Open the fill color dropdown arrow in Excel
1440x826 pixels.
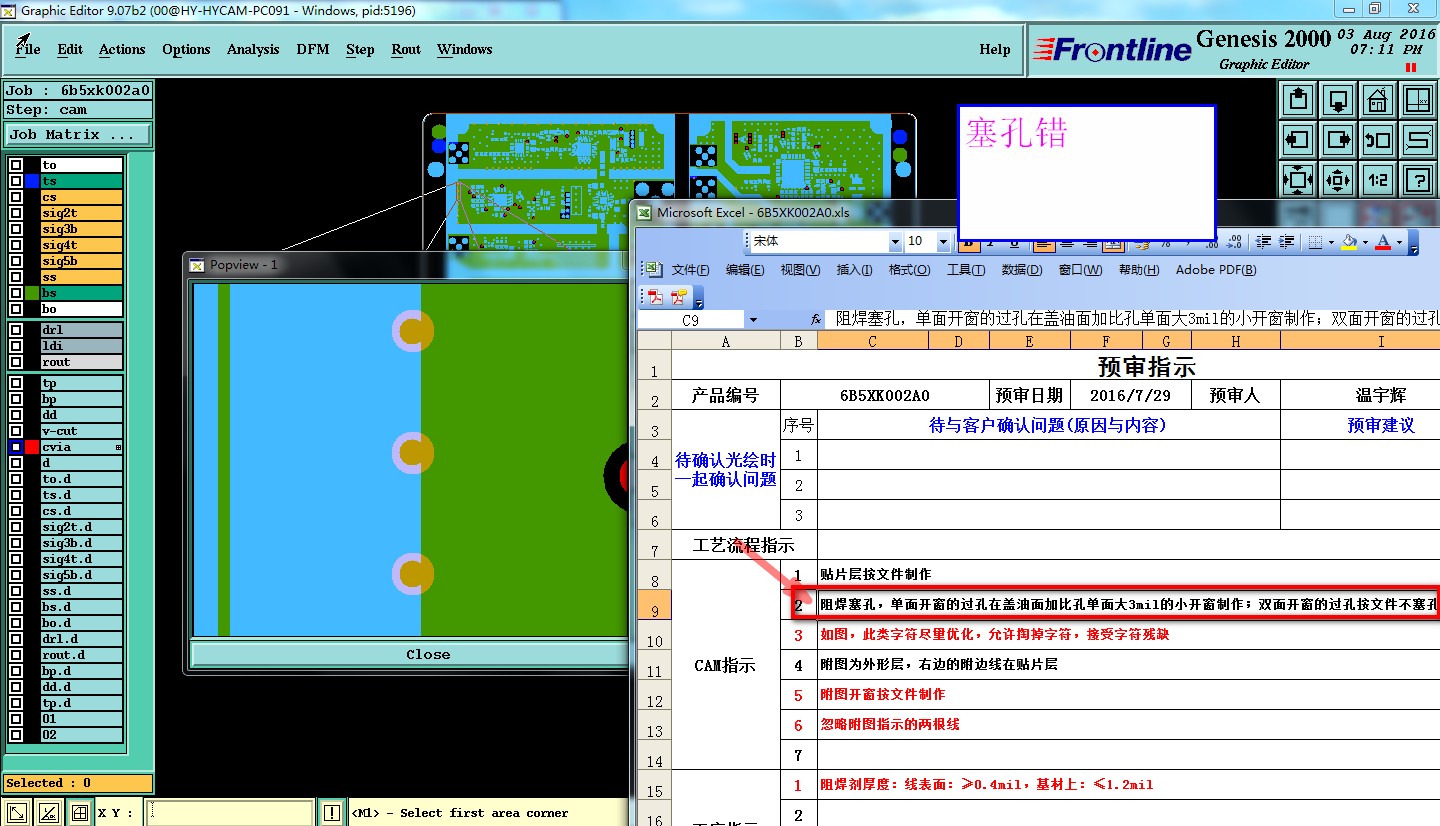1365,242
